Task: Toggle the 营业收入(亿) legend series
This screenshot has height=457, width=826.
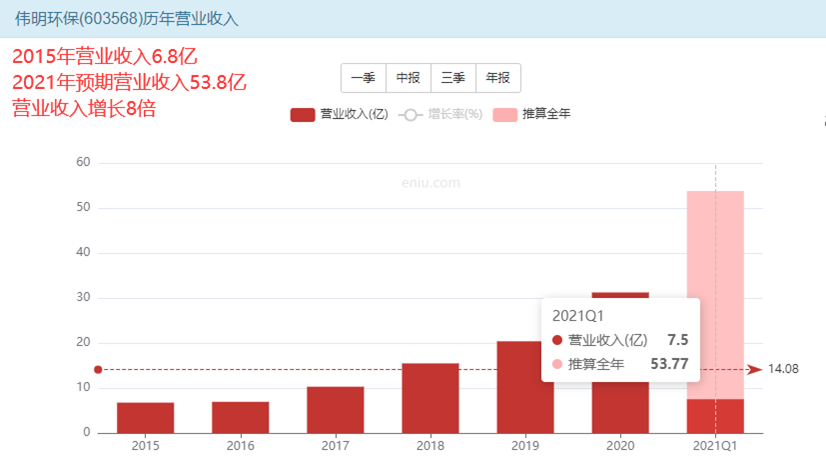Action: 339,114
